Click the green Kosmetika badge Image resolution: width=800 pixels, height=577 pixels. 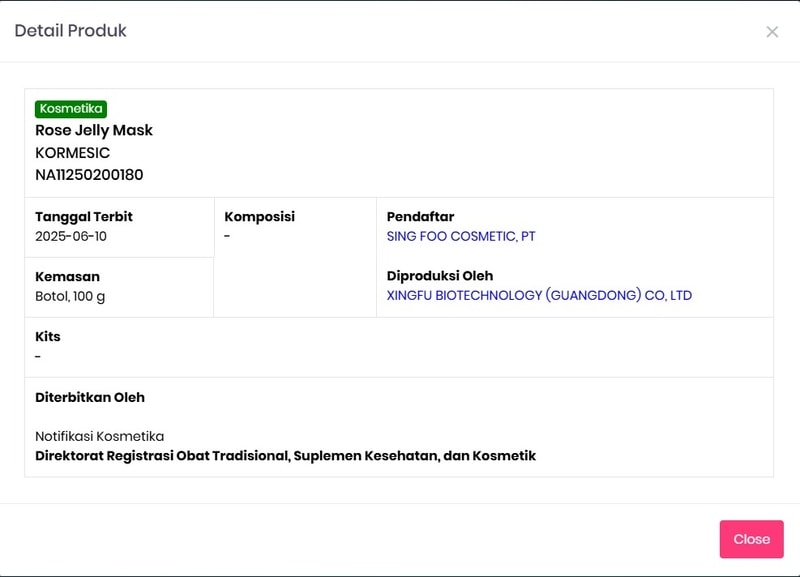[71, 109]
